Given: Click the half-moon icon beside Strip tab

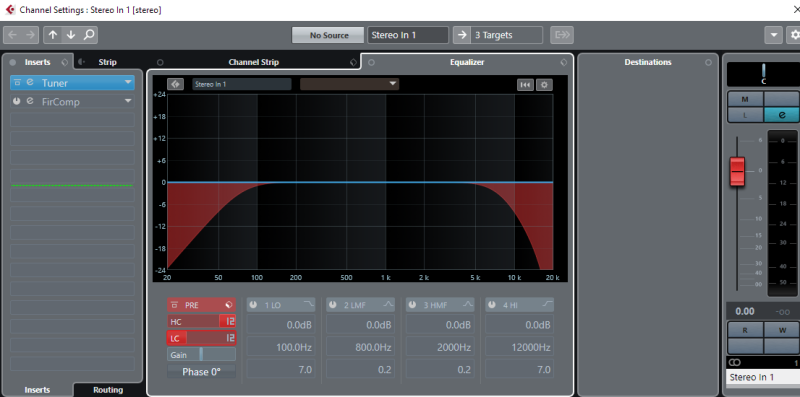Looking at the screenshot, I should pos(82,62).
